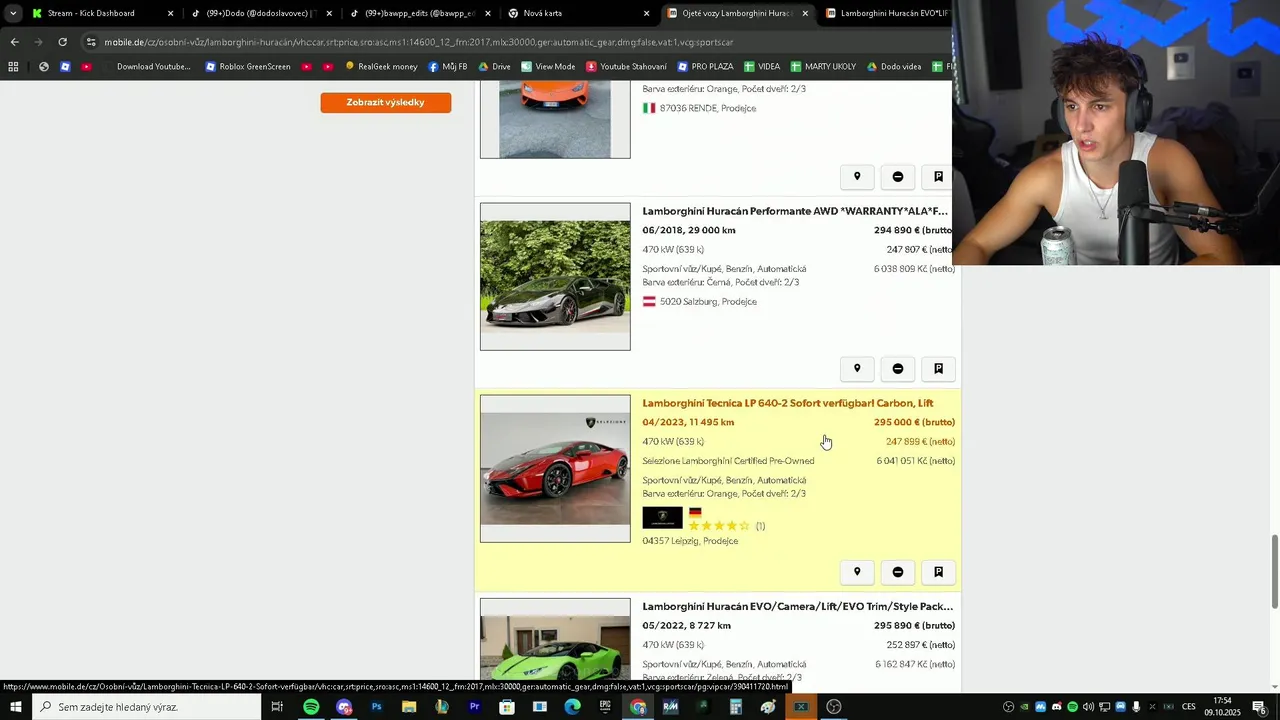Save the Huracán Performante listing with bookmark icon
1280x720 pixels.
tap(938, 369)
